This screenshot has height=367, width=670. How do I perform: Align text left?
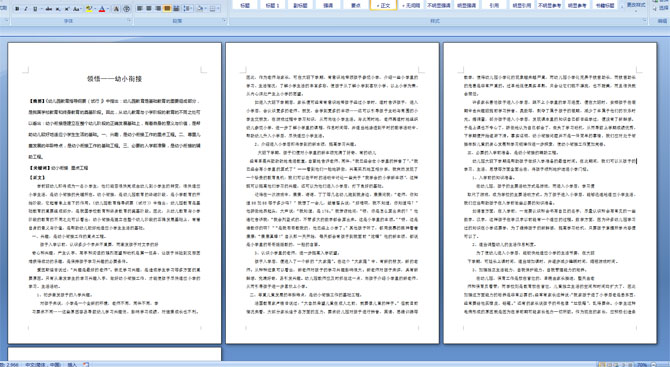point(139,9)
